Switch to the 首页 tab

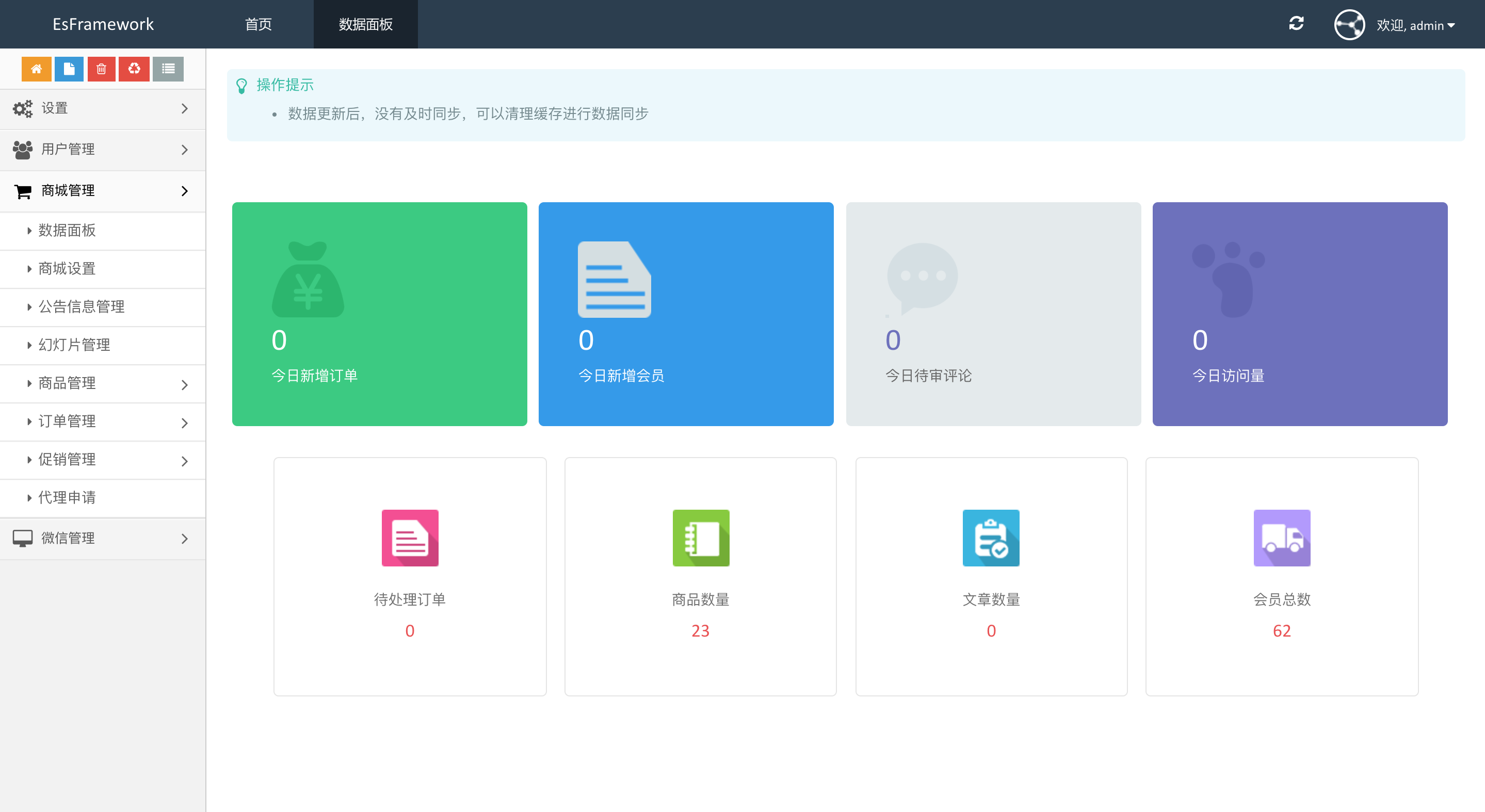pos(259,24)
